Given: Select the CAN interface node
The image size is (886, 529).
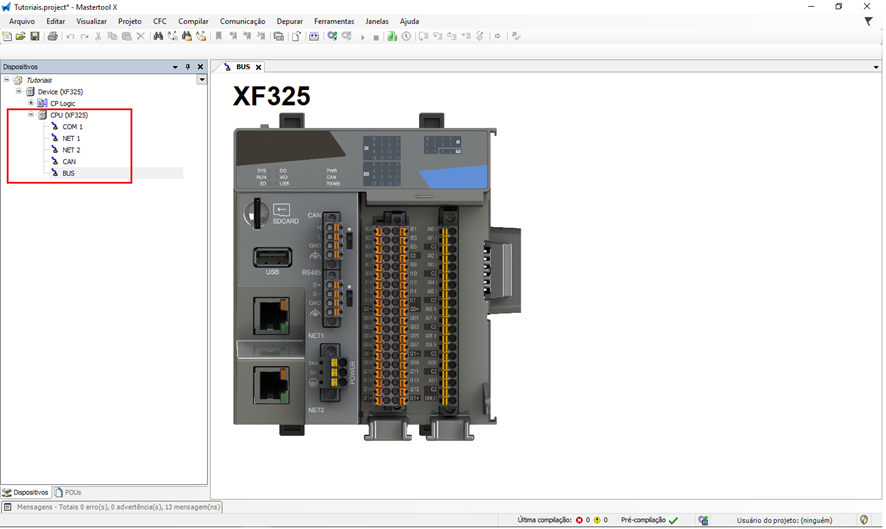Looking at the screenshot, I should click(69, 161).
